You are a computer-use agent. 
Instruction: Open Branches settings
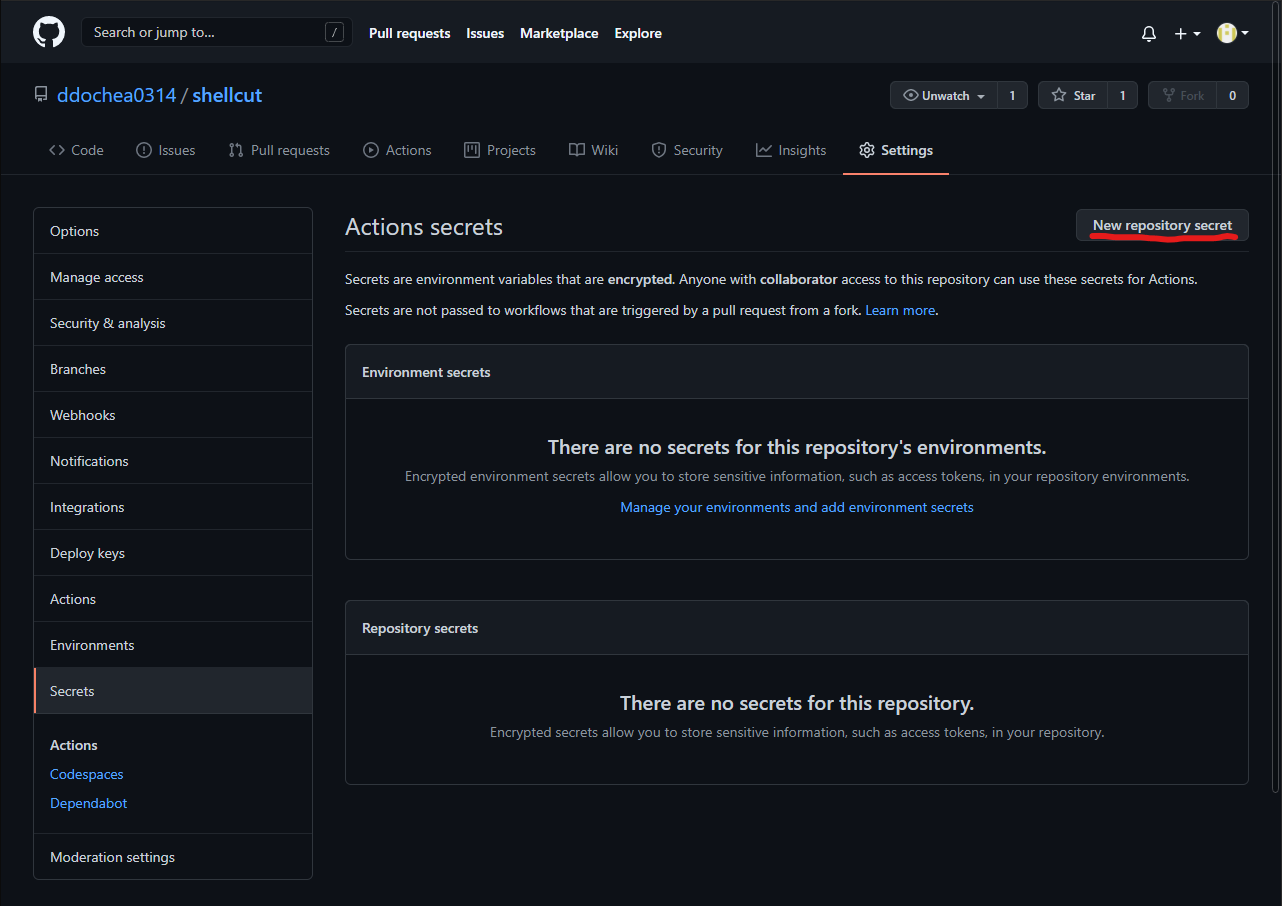pyautogui.click(x=173, y=369)
